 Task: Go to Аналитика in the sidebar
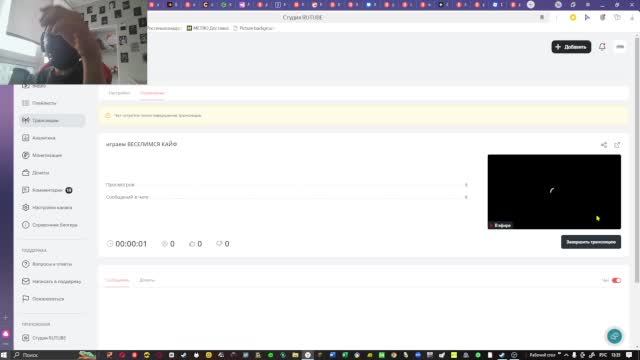[x=39, y=138]
